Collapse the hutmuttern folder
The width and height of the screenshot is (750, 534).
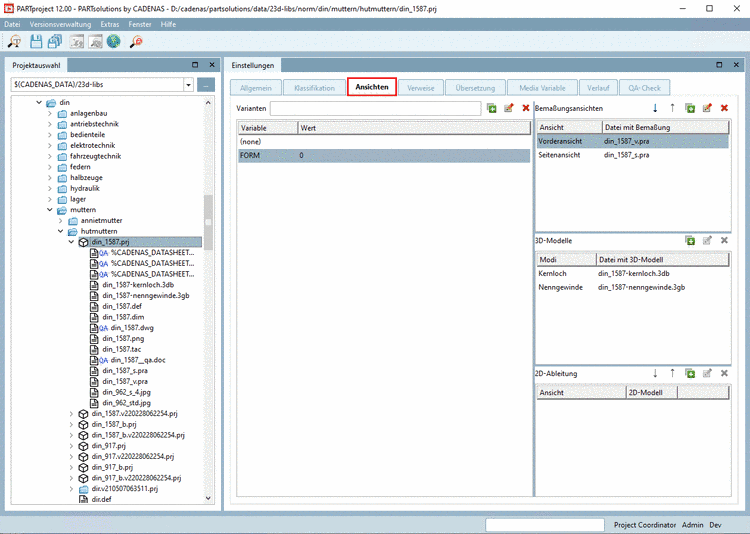[60, 231]
